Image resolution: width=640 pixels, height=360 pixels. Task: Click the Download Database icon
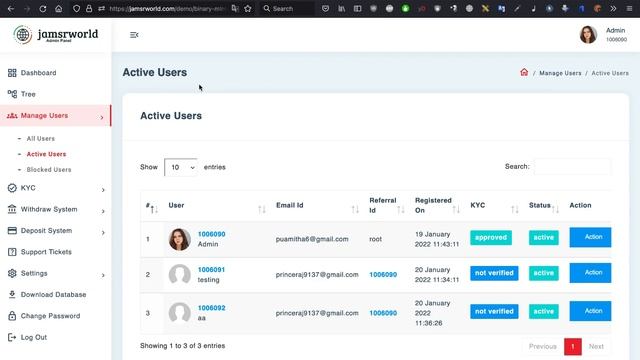pyautogui.click(x=12, y=295)
